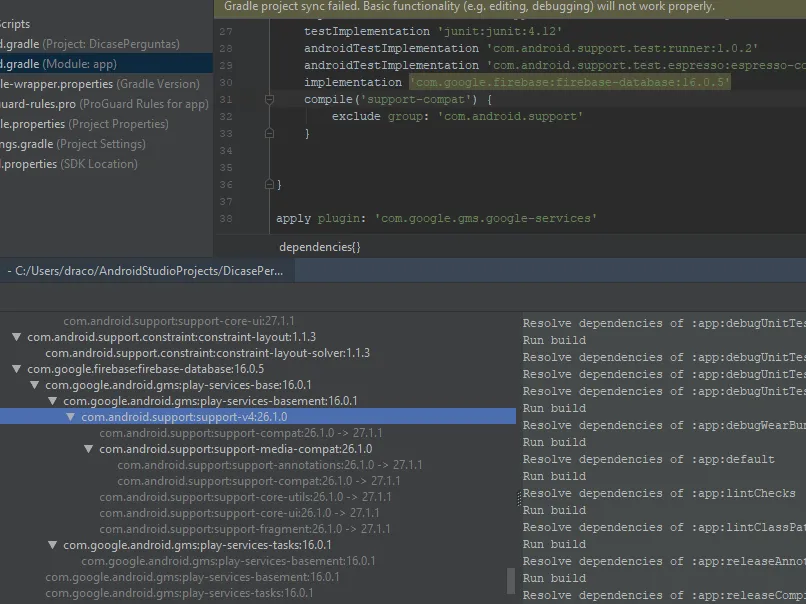Select play-services-tasks:16.0.1 bottom row
The image size is (806, 604).
[x=179, y=593]
